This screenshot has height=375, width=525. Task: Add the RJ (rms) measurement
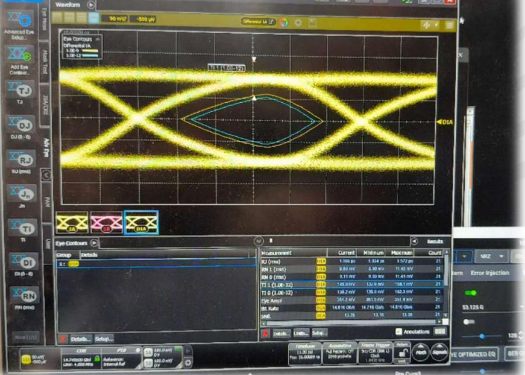point(22,159)
